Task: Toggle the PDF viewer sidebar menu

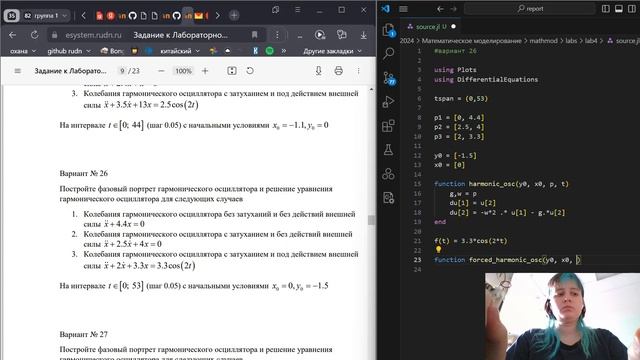Action: pos(18,71)
